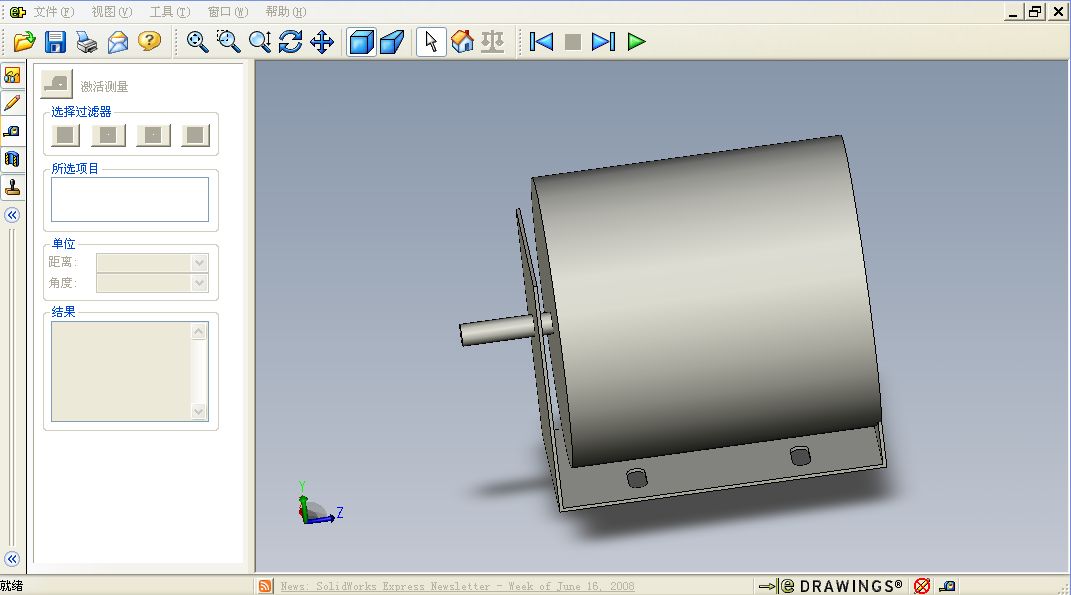Open the mass properties scale icon
1071x595 pixels.
pos(492,42)
